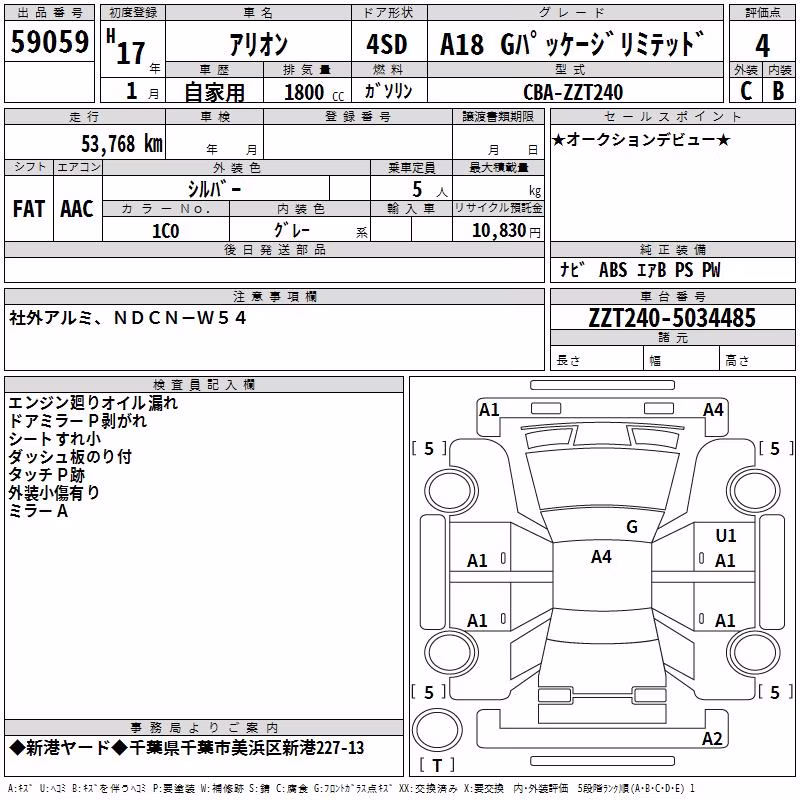Click the inspector note ドアミラーP剥がれ
Image resolution: width=800 pixels, height=800 pixels.
[x=77, y=421]
